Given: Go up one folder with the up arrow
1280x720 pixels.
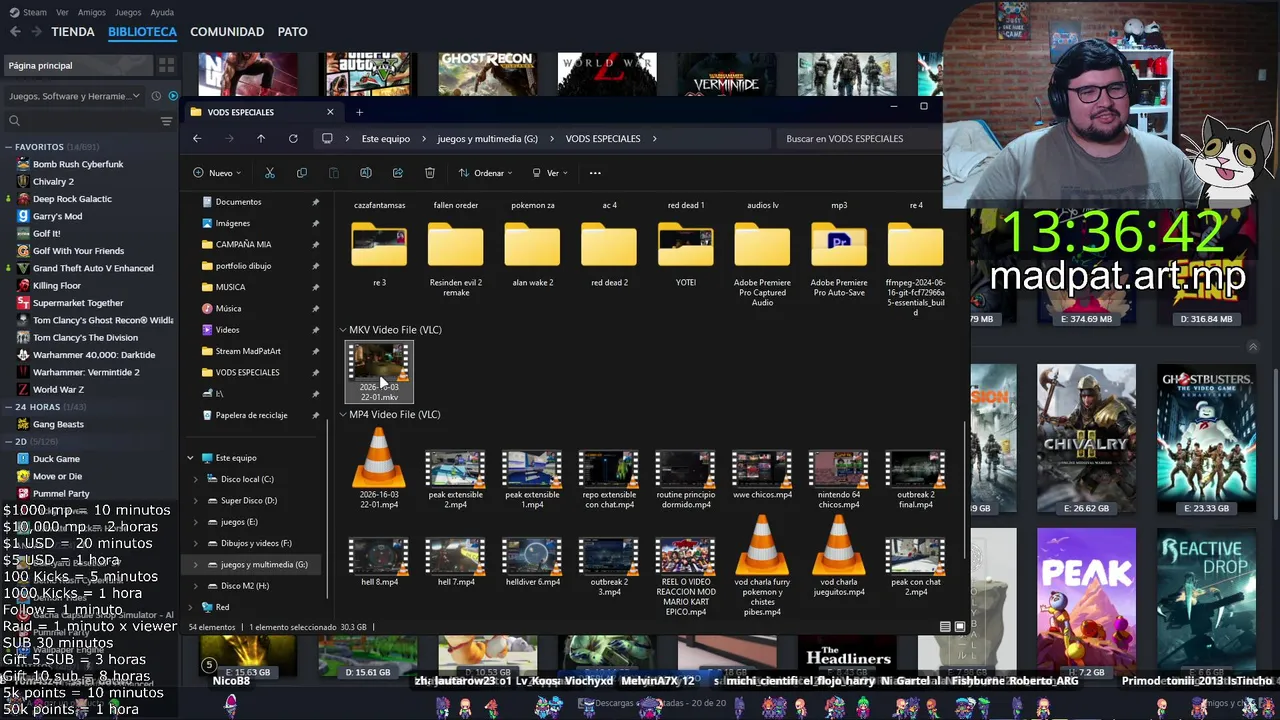Looking at the screenshot, I should pyautogui.click(x=261, y=138).
